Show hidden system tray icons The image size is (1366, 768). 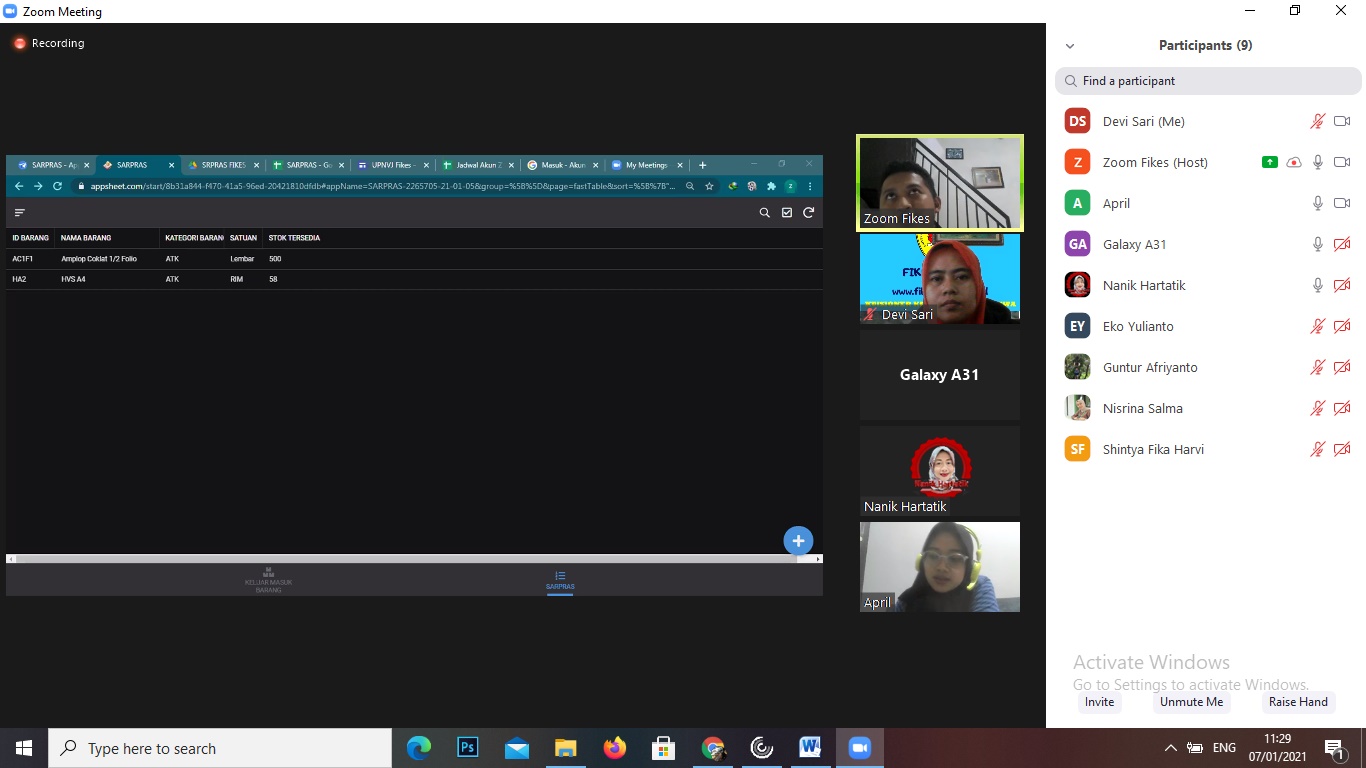(x=1170, y=748)
